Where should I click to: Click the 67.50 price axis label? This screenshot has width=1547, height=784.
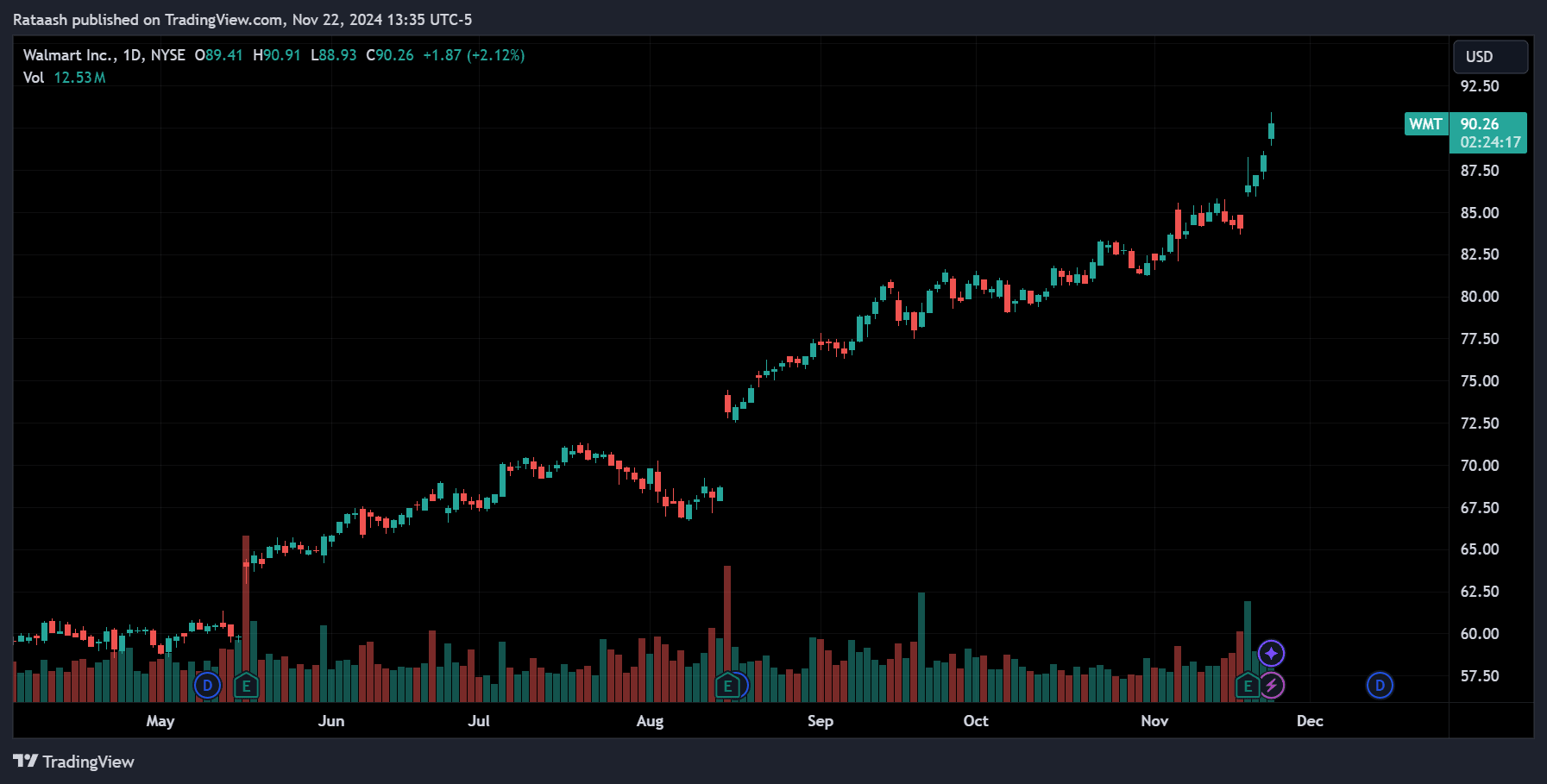coord(1480,508)
